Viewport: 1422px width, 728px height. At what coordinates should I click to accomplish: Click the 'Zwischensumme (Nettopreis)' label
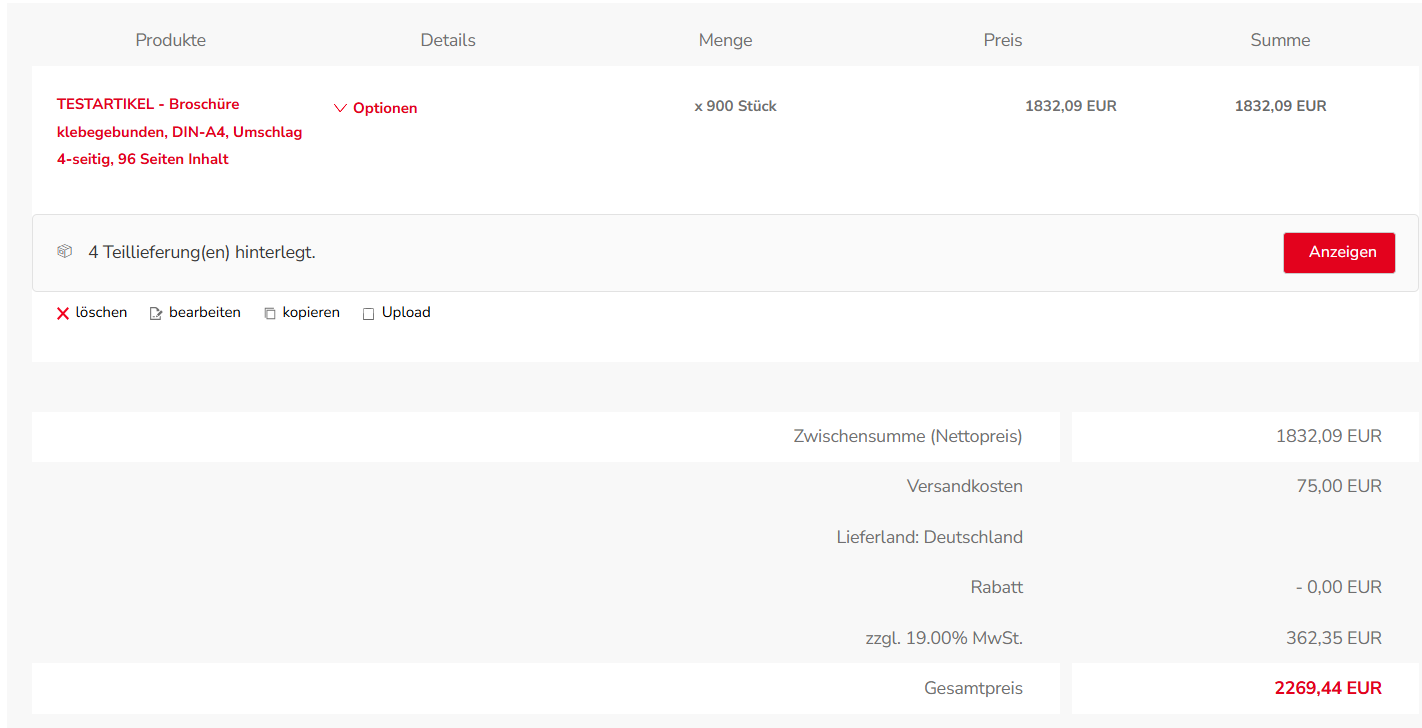(908, 437)
